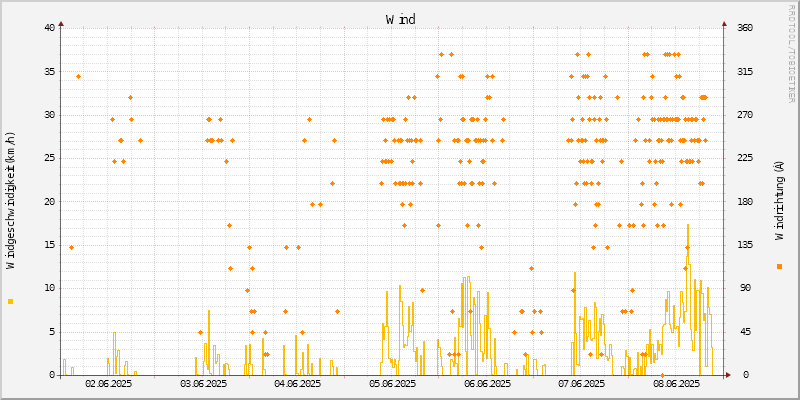Click the 40 tick on the speed axis

pyautogui.click(x=49, y=28)
